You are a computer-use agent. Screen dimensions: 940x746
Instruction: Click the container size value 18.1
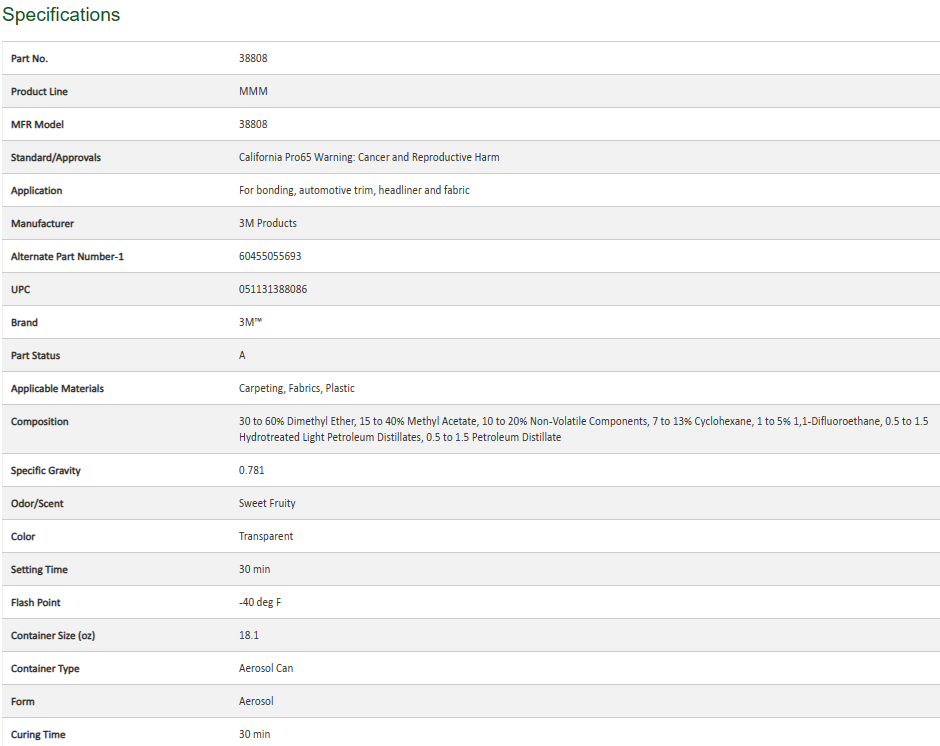click(x=249, y=635)
